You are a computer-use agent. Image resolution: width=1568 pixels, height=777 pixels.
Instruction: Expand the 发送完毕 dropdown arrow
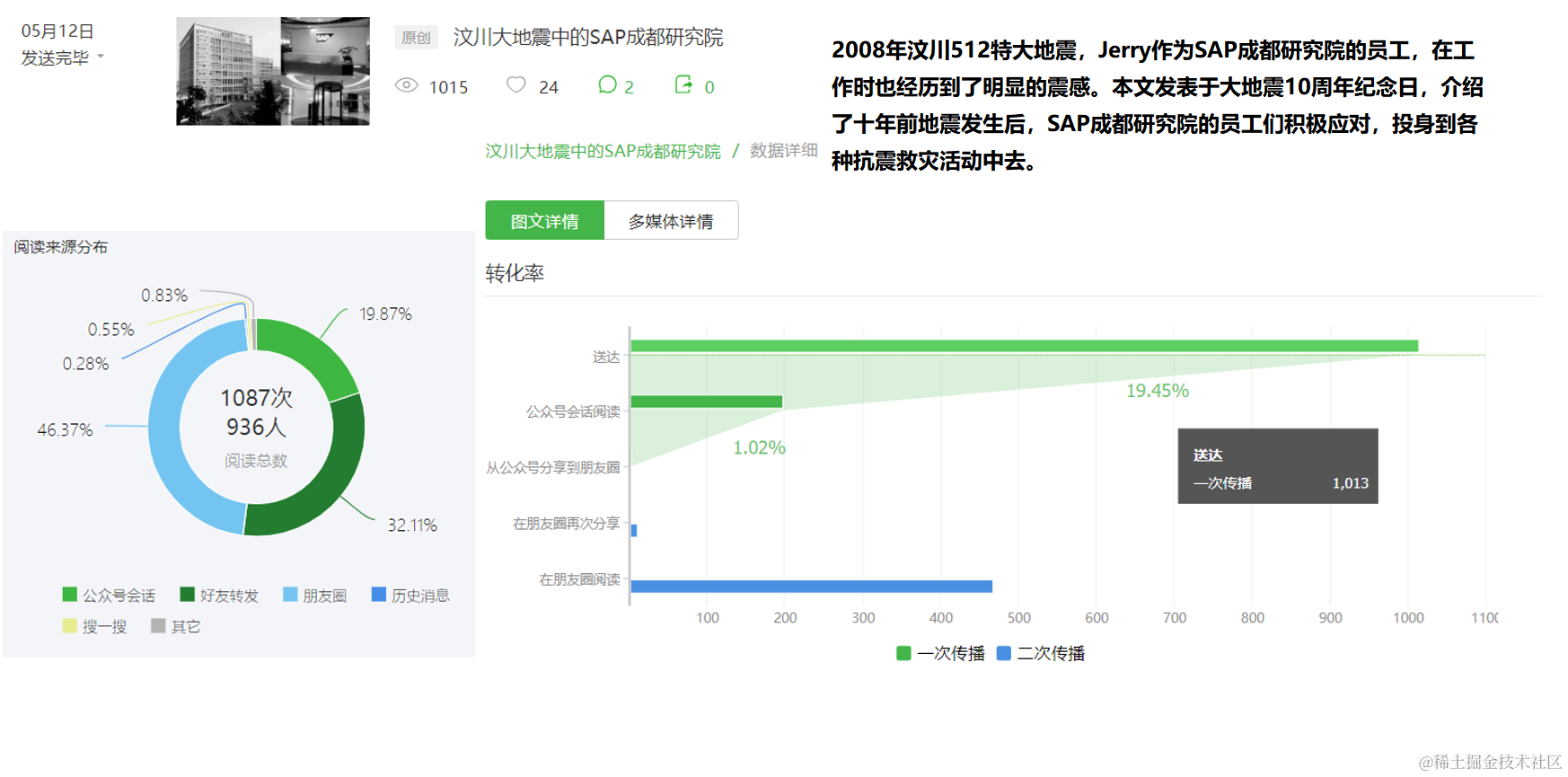pos(101,57)
